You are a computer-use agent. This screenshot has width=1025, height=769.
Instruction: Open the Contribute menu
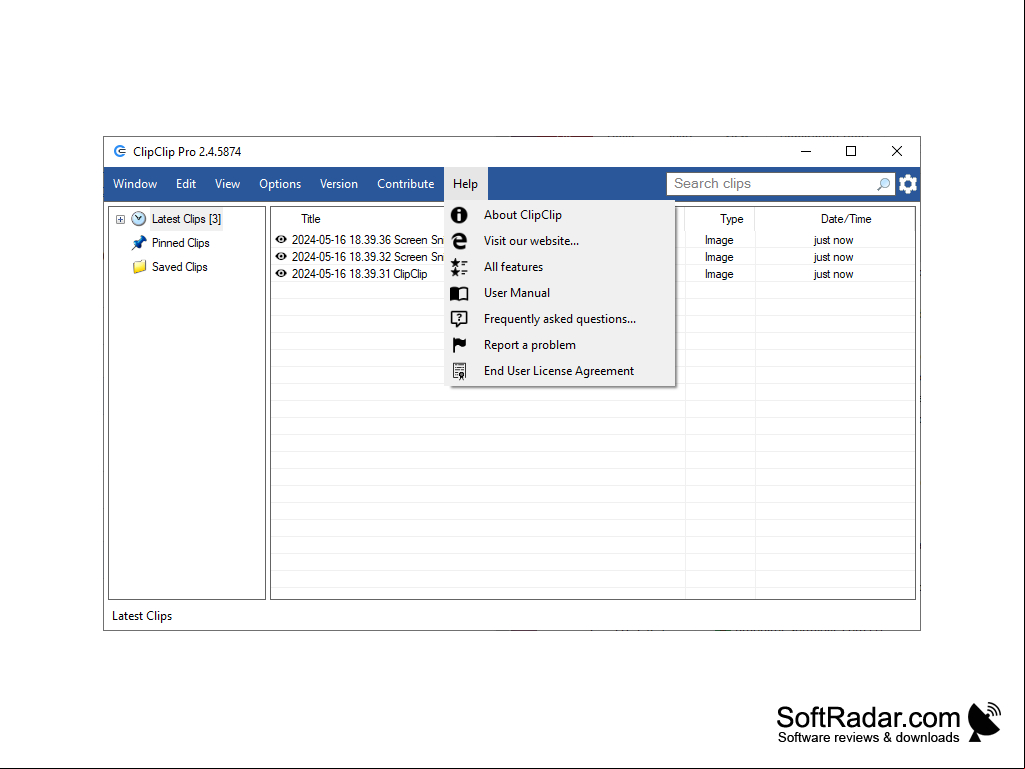click(x=405, y=184)
